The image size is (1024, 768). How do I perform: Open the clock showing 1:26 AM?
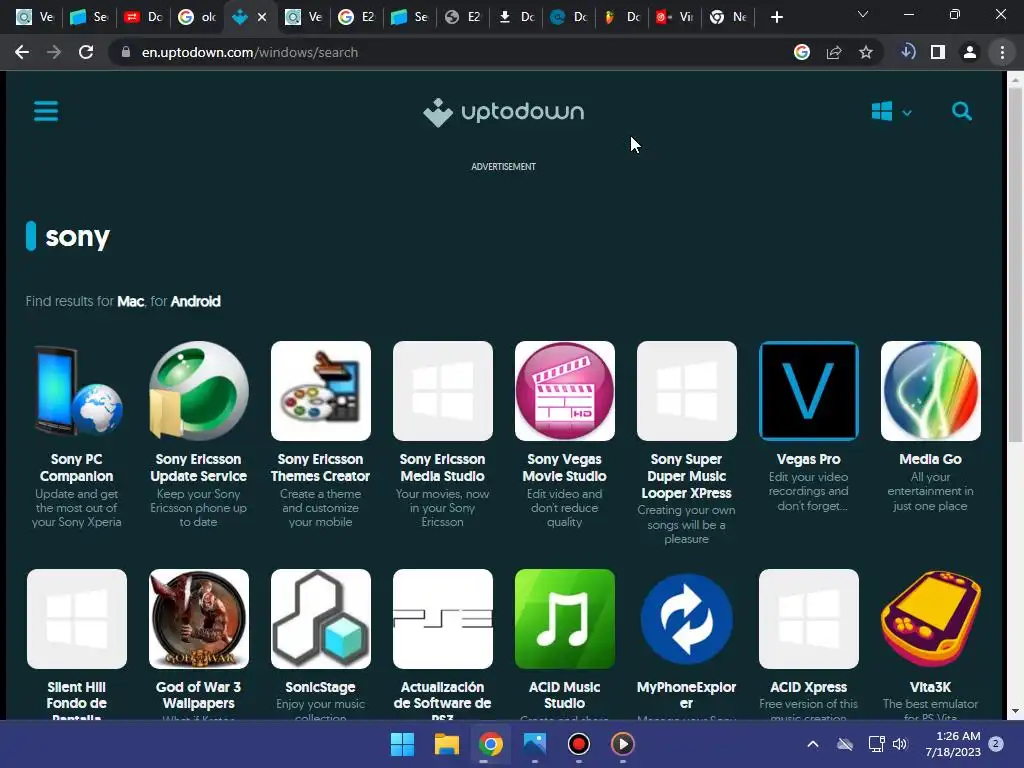953,744
